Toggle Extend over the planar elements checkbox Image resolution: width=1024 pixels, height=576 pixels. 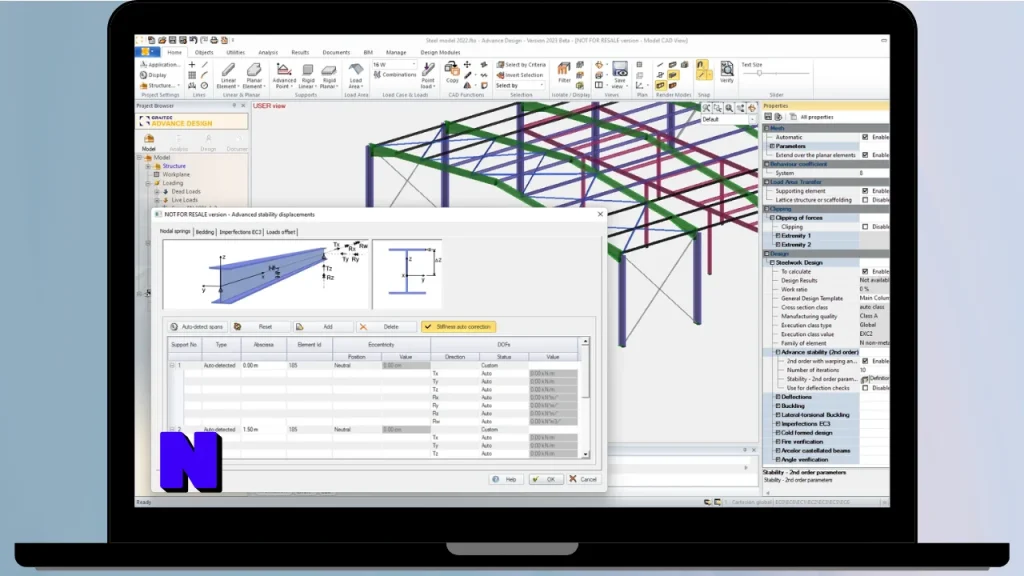[x=865, y=155]
